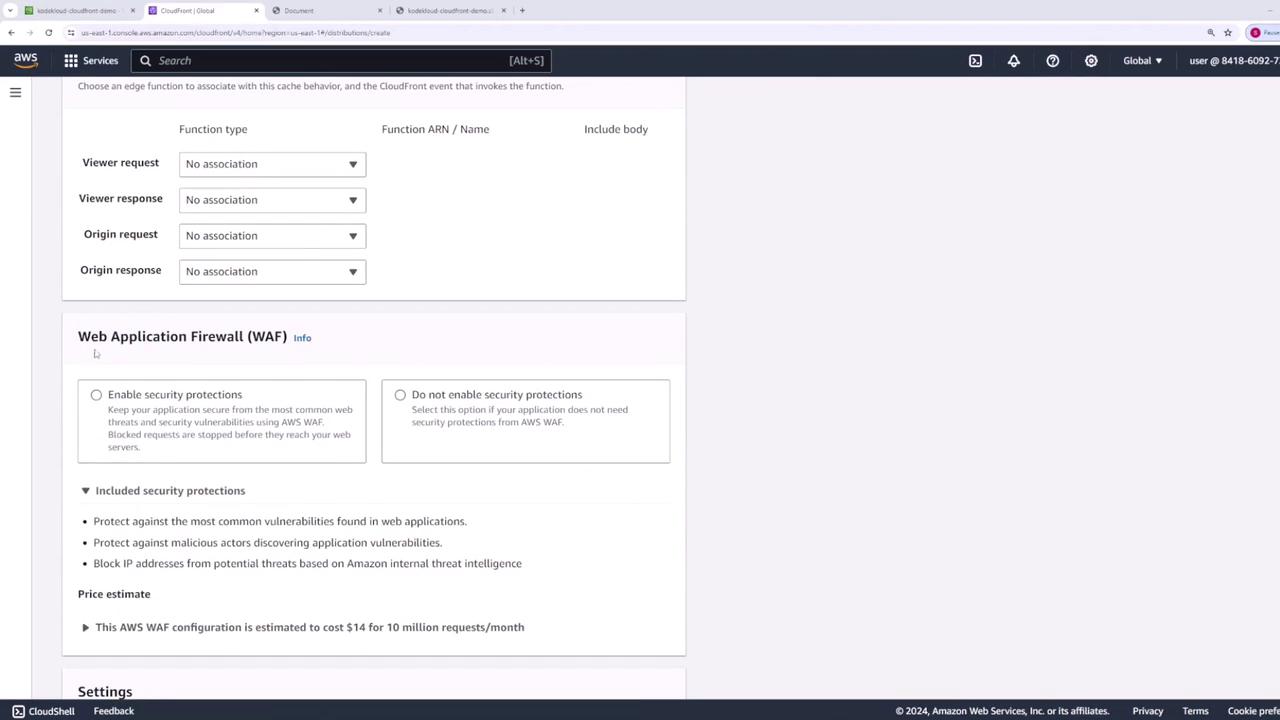The image size is (1280, 720).
Task: Click the Function ARN / Name column header
Action: coord(435,129)
